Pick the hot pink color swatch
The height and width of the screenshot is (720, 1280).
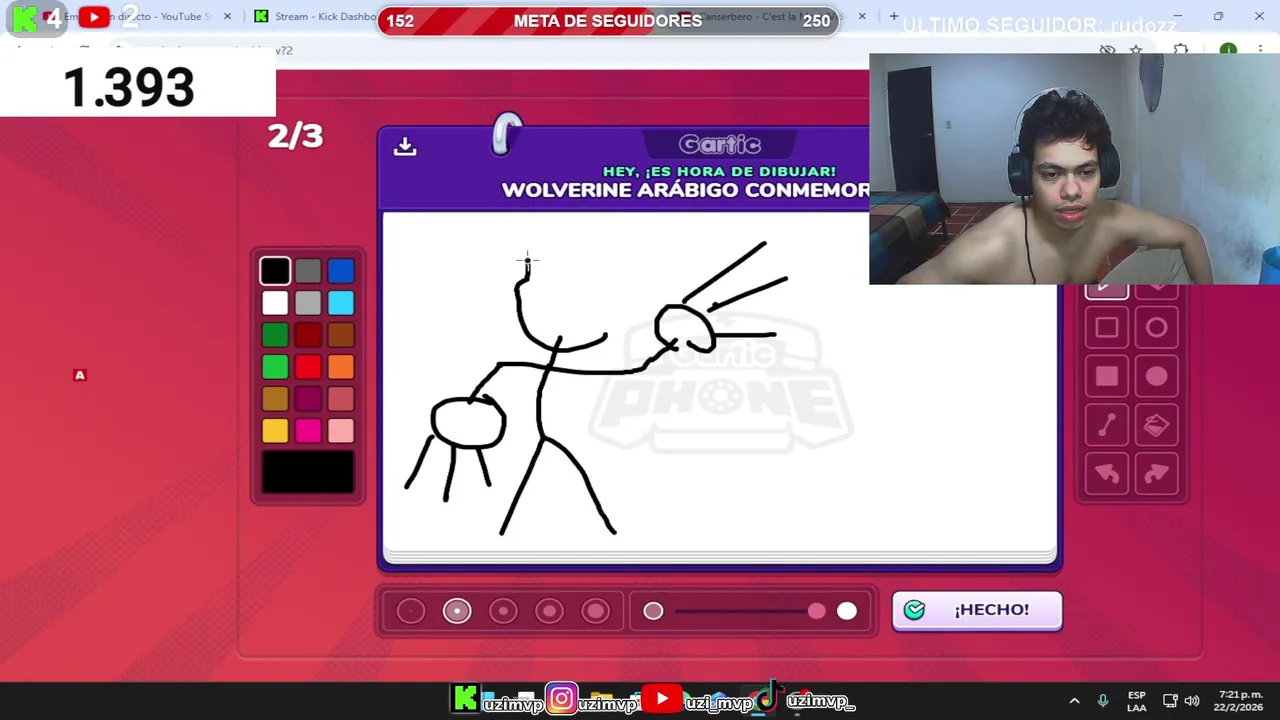click(x=308, y=431)
